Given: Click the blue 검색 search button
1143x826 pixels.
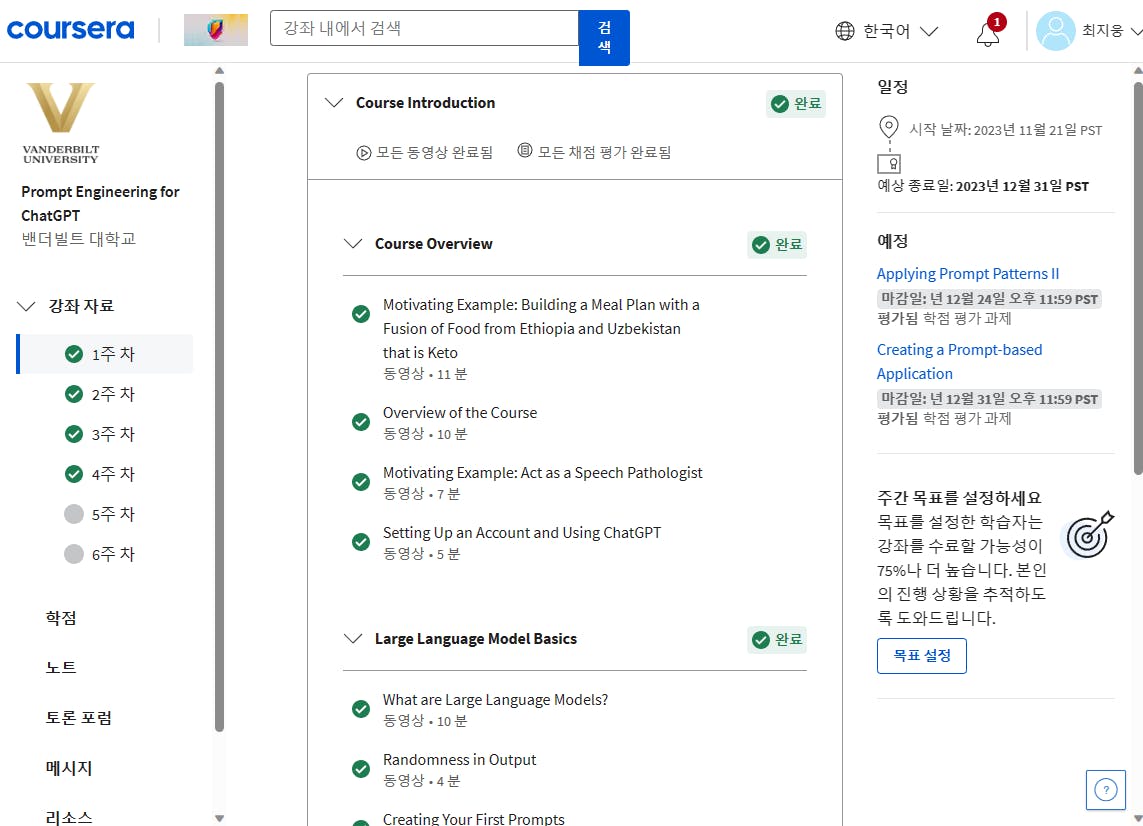Looking at the screenshot, I should tap(604, 38).
